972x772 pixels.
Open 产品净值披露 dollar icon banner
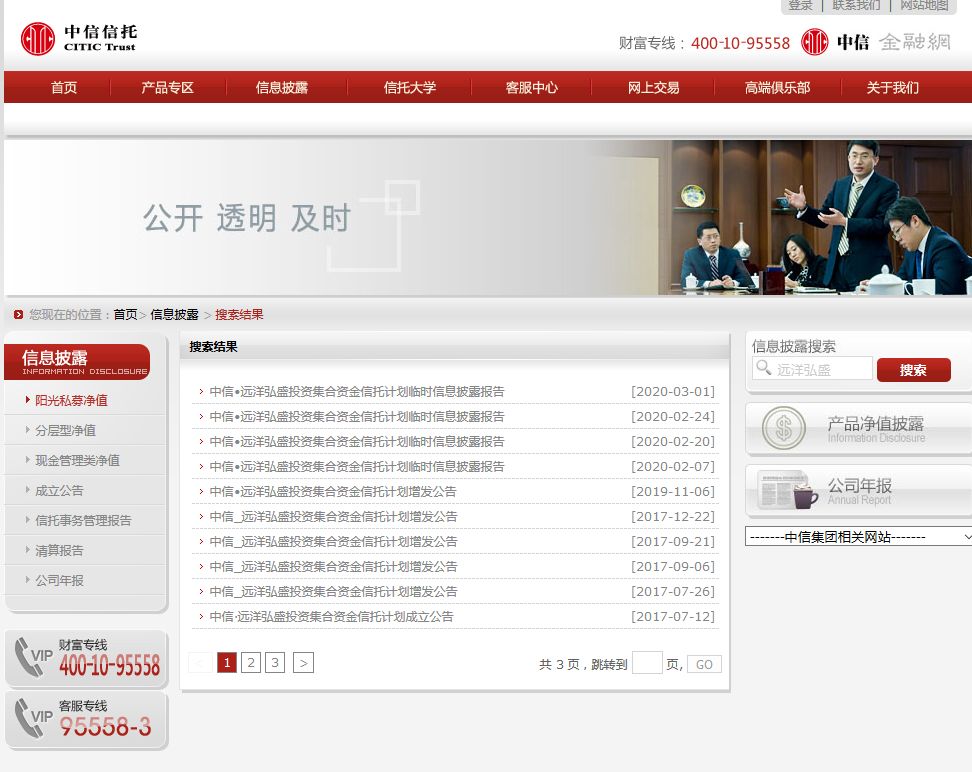(857, 430)
